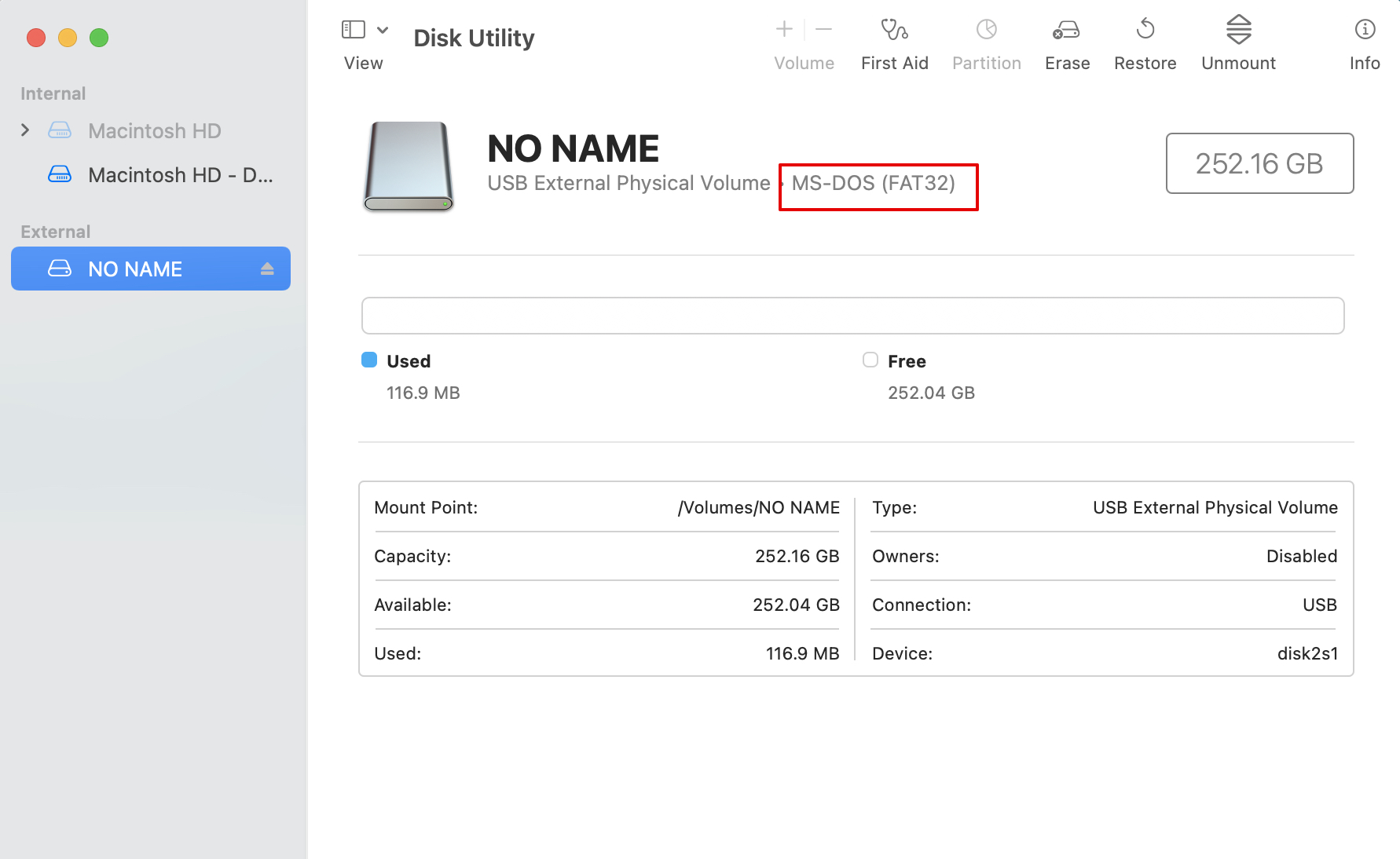Image resolution: width=1400 pixels, height=859 pixels.
Task: Click the large external drive image
Action: [409, 166]
